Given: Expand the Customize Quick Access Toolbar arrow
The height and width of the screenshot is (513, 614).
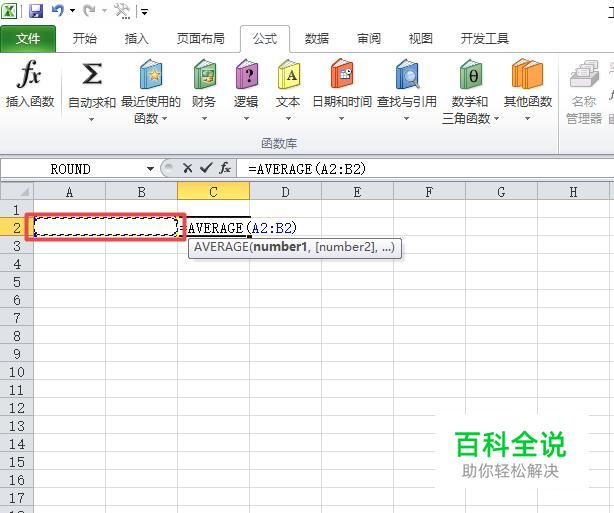Looking at the screenshot, I should pyautogui.click(x=144, y=12).
